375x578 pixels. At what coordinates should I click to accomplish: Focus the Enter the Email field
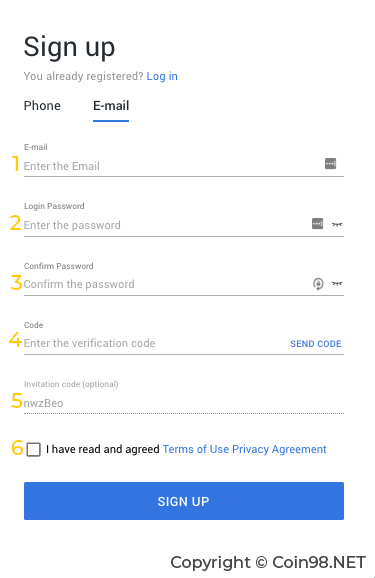(x=173, y=166)
